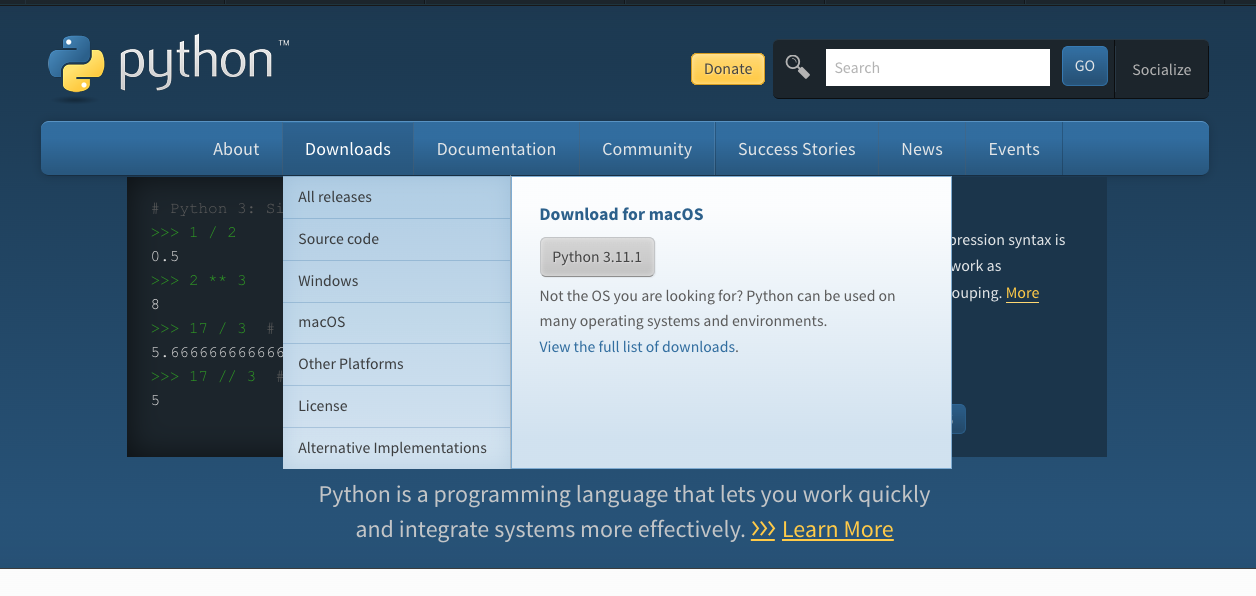Focus the Search input field
The width and height of the screenshot is (1256, 596).
click(937, 68)
